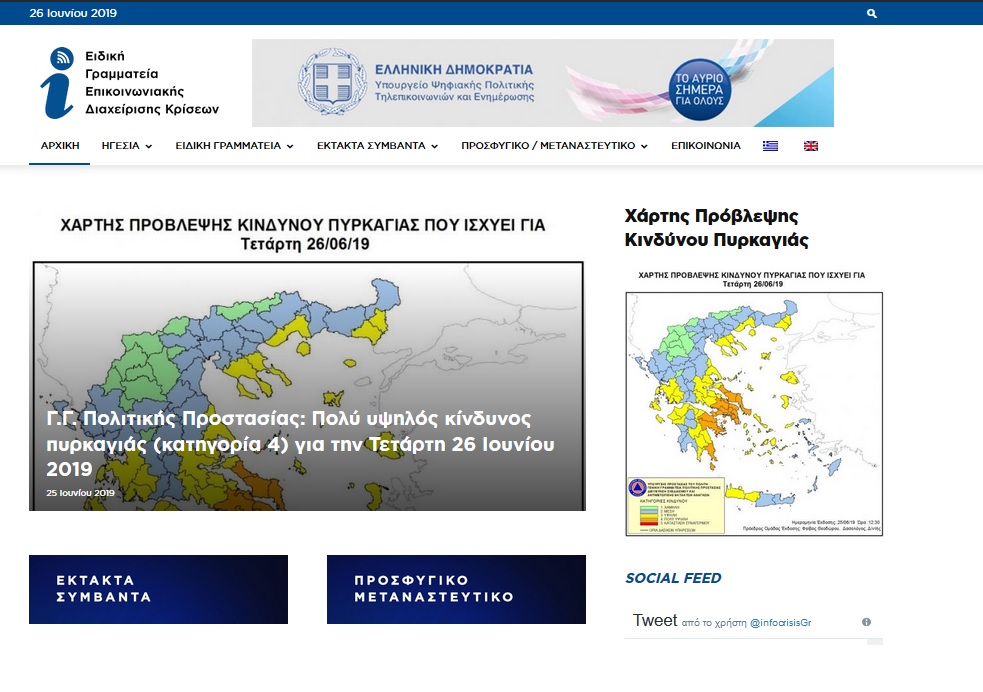The height and width of the screenshot is (692, 983).
Task: Click the ΠΡΟΣΦΥΓΙΚΟ ΜΕΤΑΝΑΣΤΕΥΤΙΚΟ blue banner button
Action: click(456, 589)
